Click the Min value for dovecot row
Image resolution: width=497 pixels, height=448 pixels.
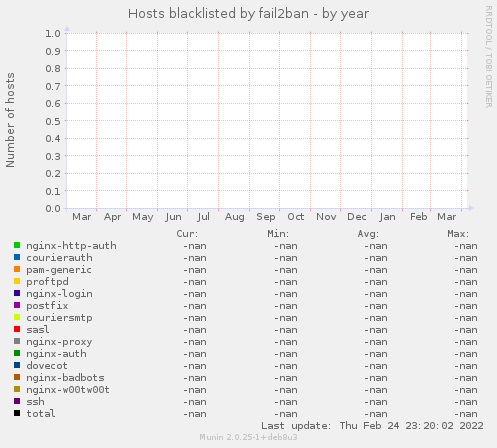click(x=286, y=366)
